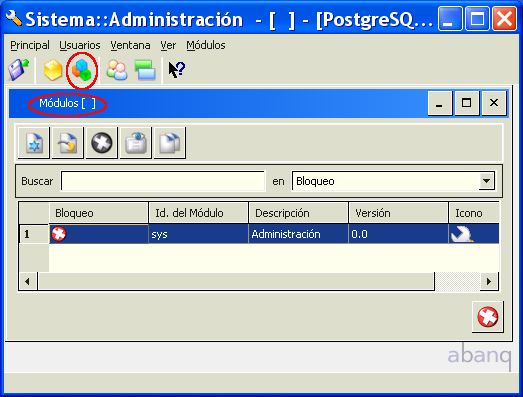The height and width of the screenshot is (397, 523).
Task: Click the table's left scroll arrow
Action: 28,282
